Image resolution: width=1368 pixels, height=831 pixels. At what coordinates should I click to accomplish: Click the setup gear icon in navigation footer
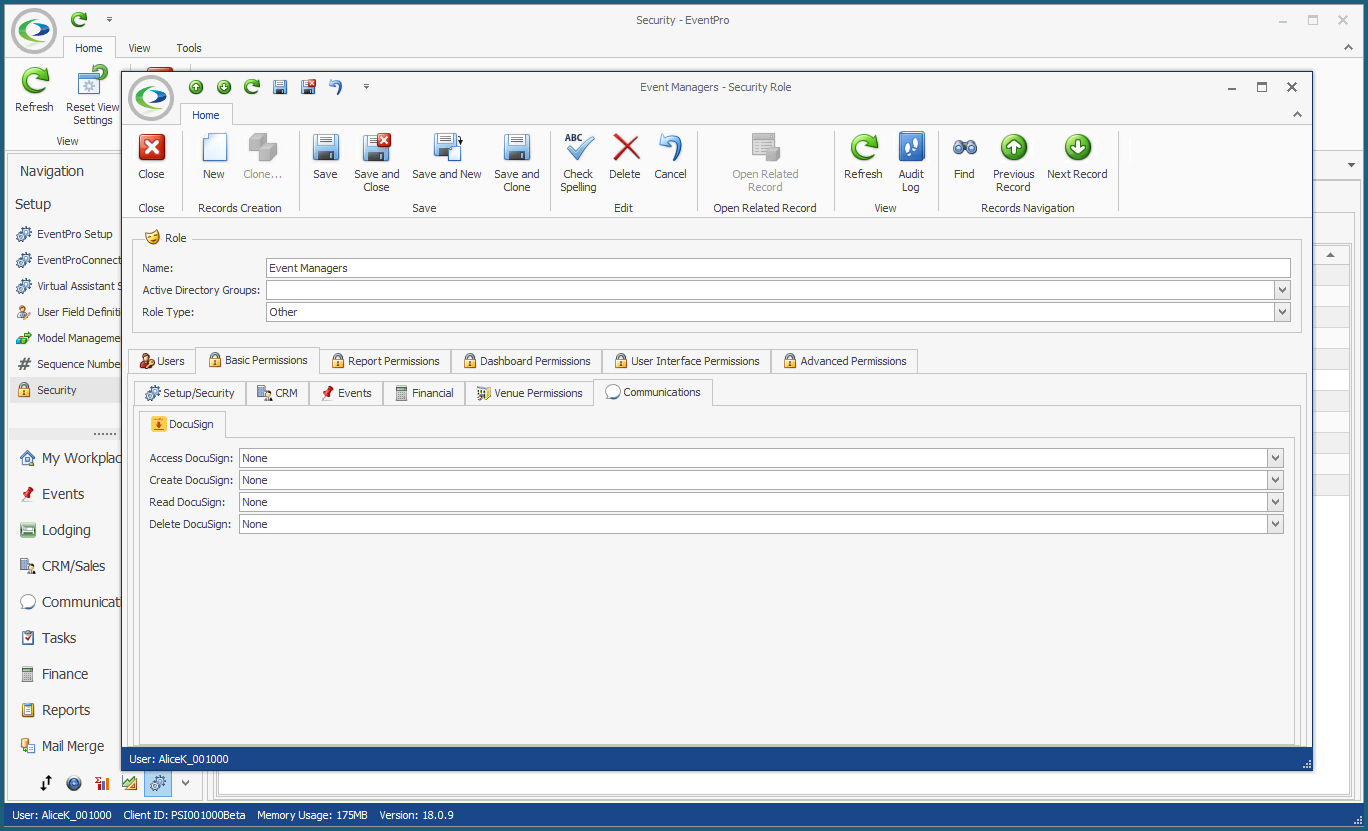(157, 784)
